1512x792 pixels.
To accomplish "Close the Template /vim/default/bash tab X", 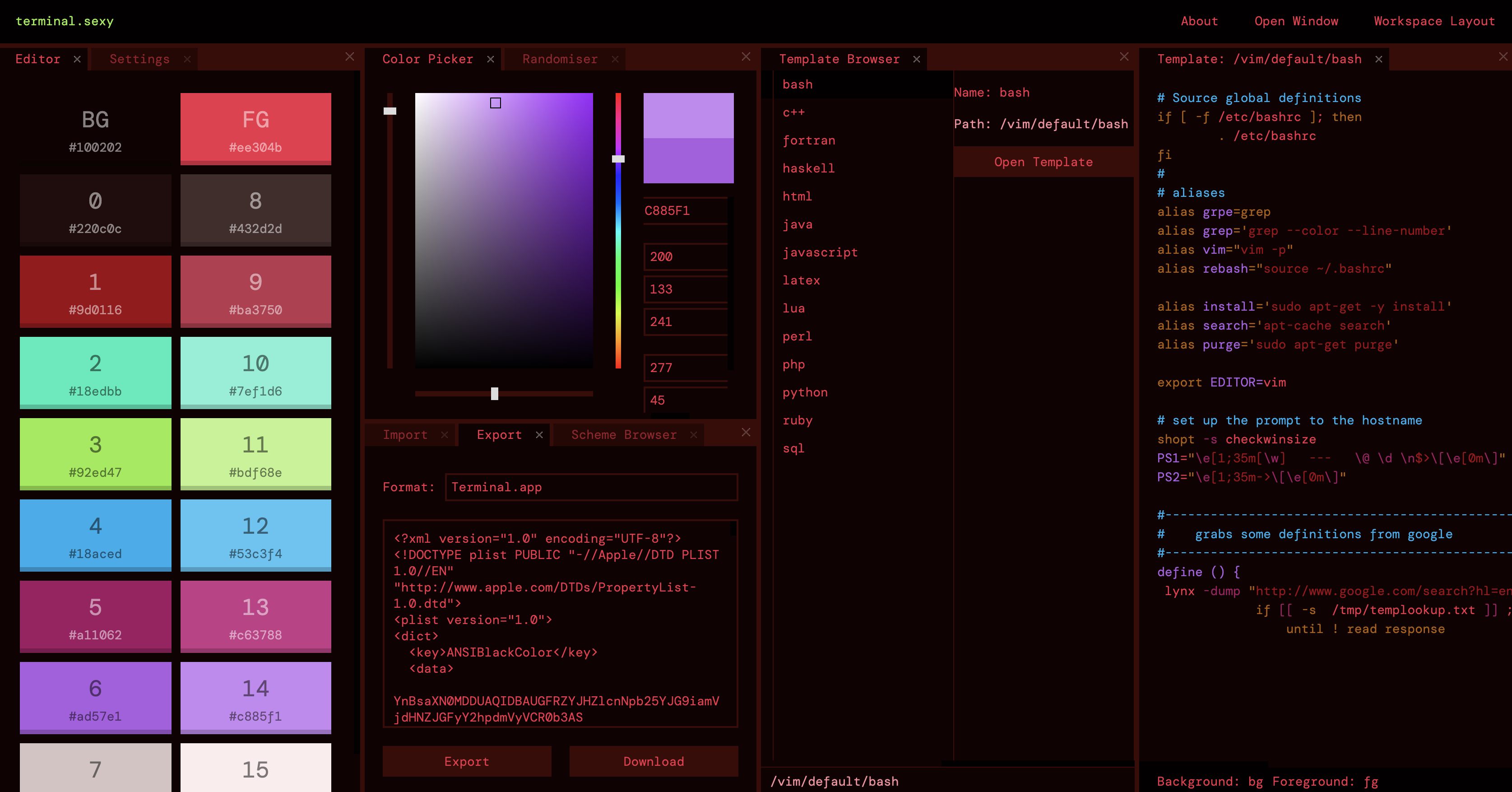I will coord(1379,59).
